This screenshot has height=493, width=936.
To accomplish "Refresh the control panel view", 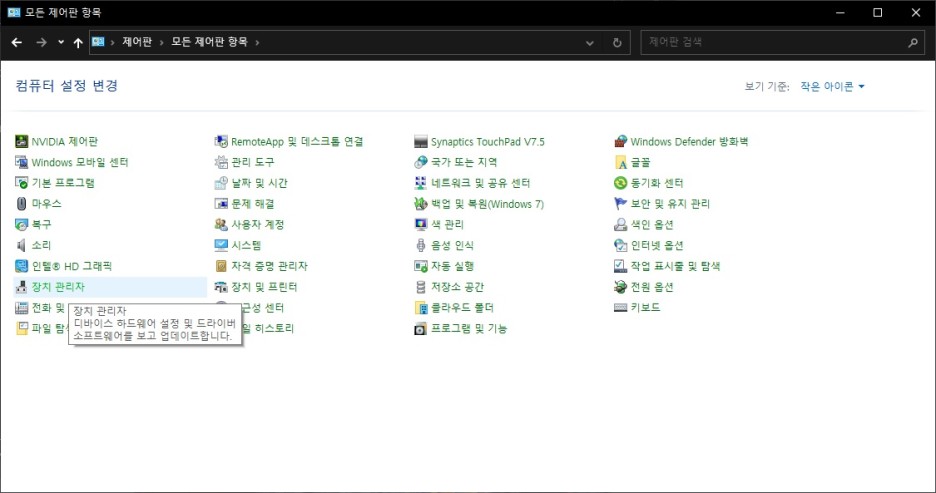I will 617,43.
